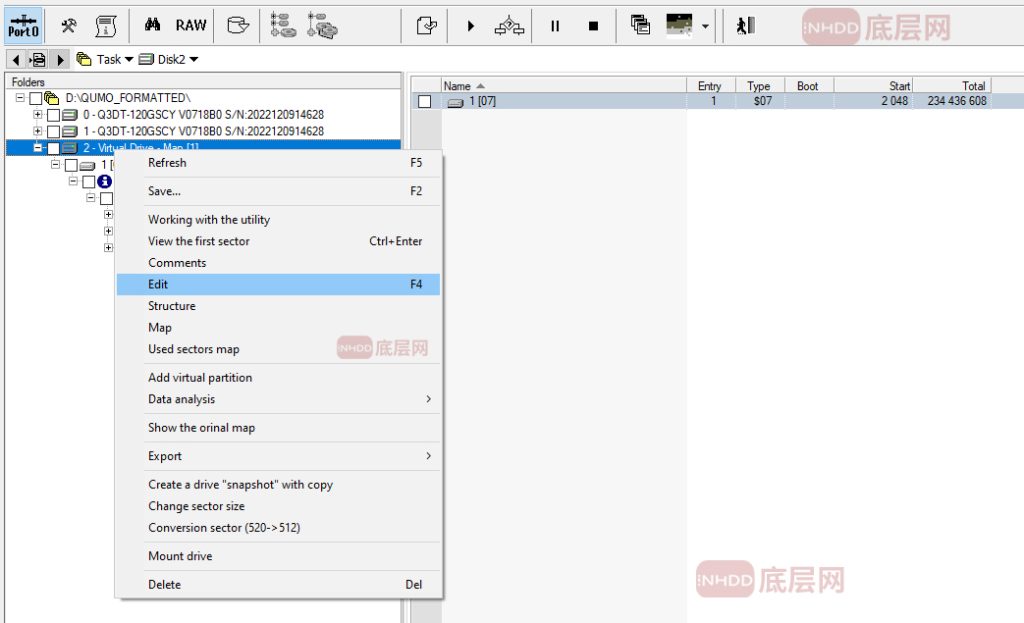Click the Port 0 toolbar button

24,26
